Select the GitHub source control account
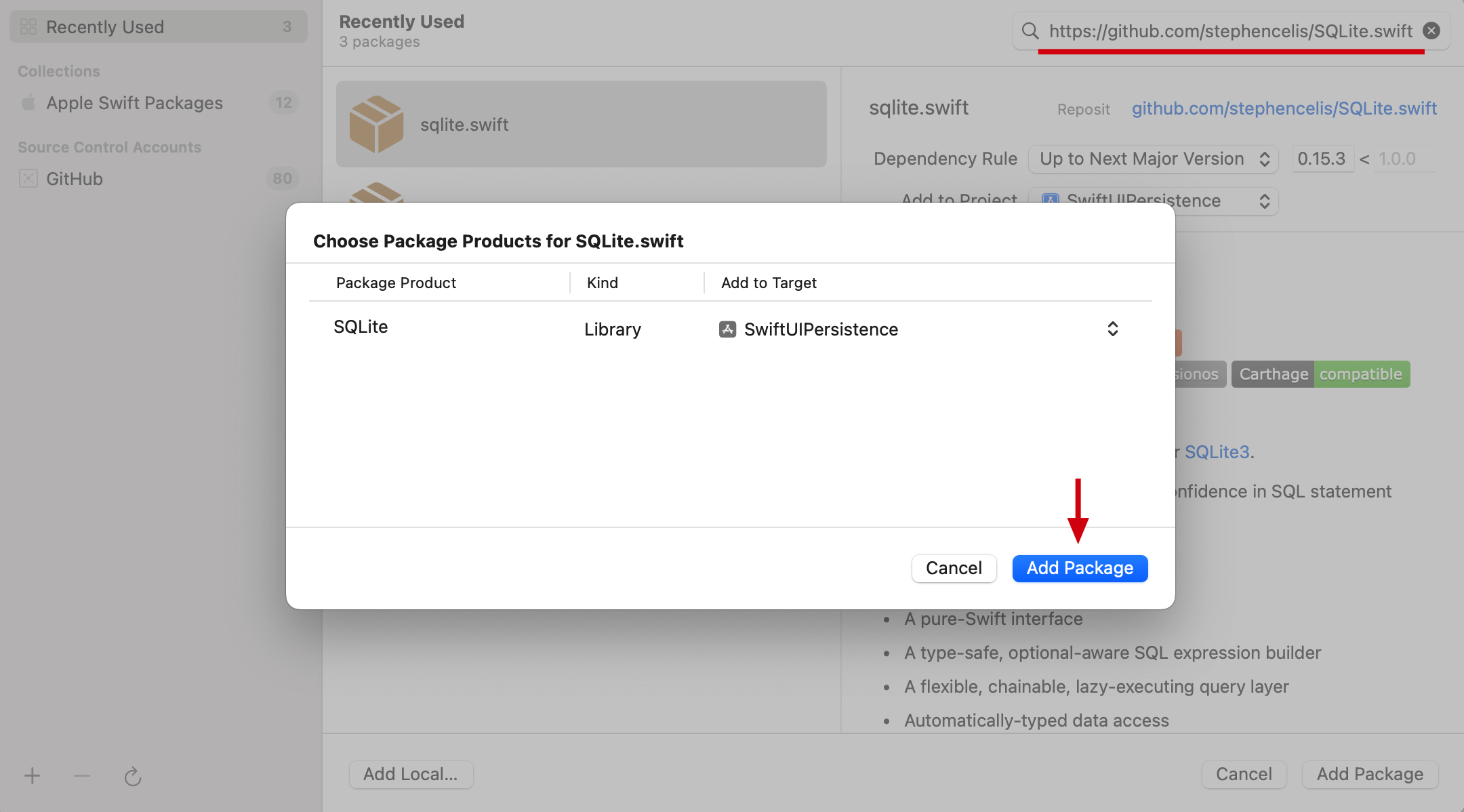 pos(159,179)
